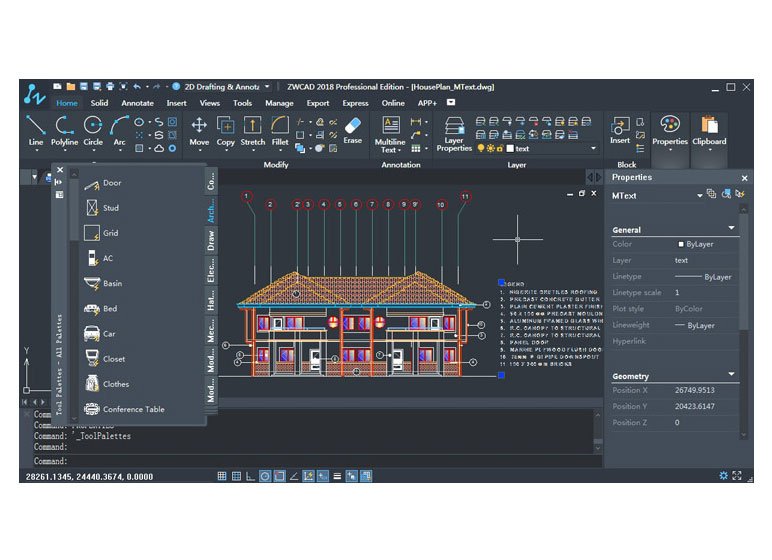The width and height of the screenshot is (772, 560).
Task: Activate the Fillet tool
Action: click(280, 131)
